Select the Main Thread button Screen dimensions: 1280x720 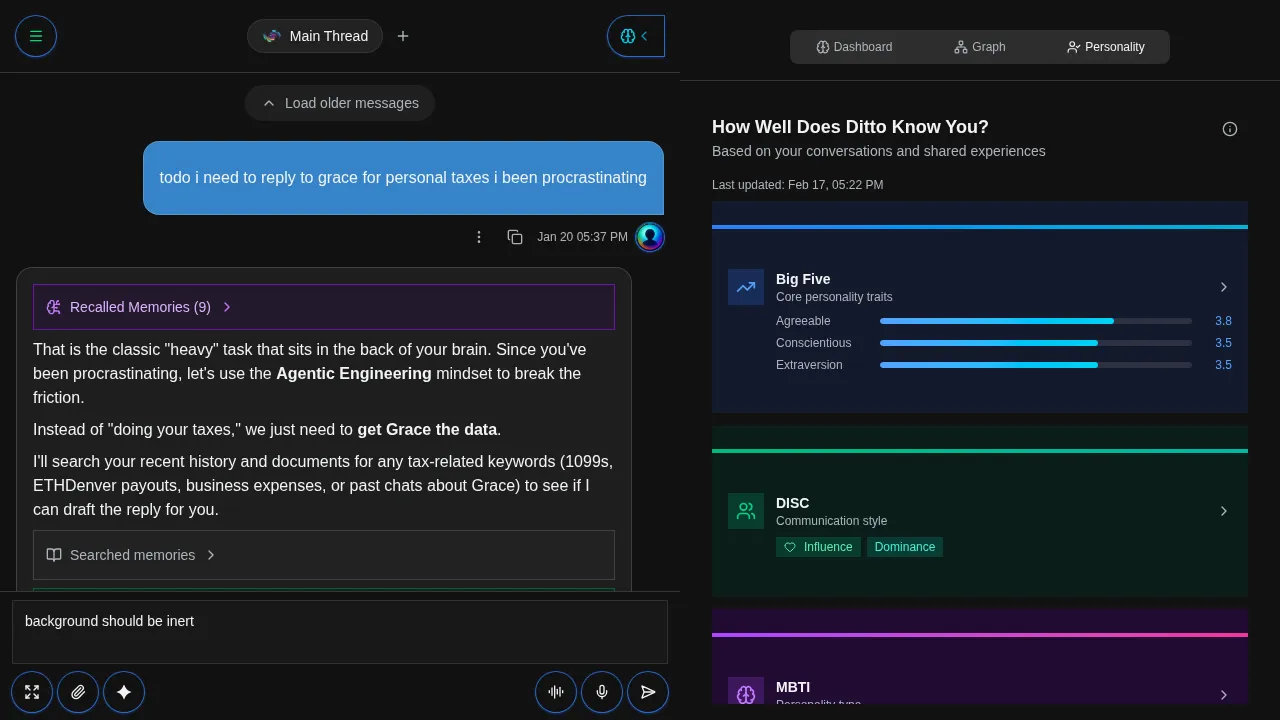coord(315,36)
